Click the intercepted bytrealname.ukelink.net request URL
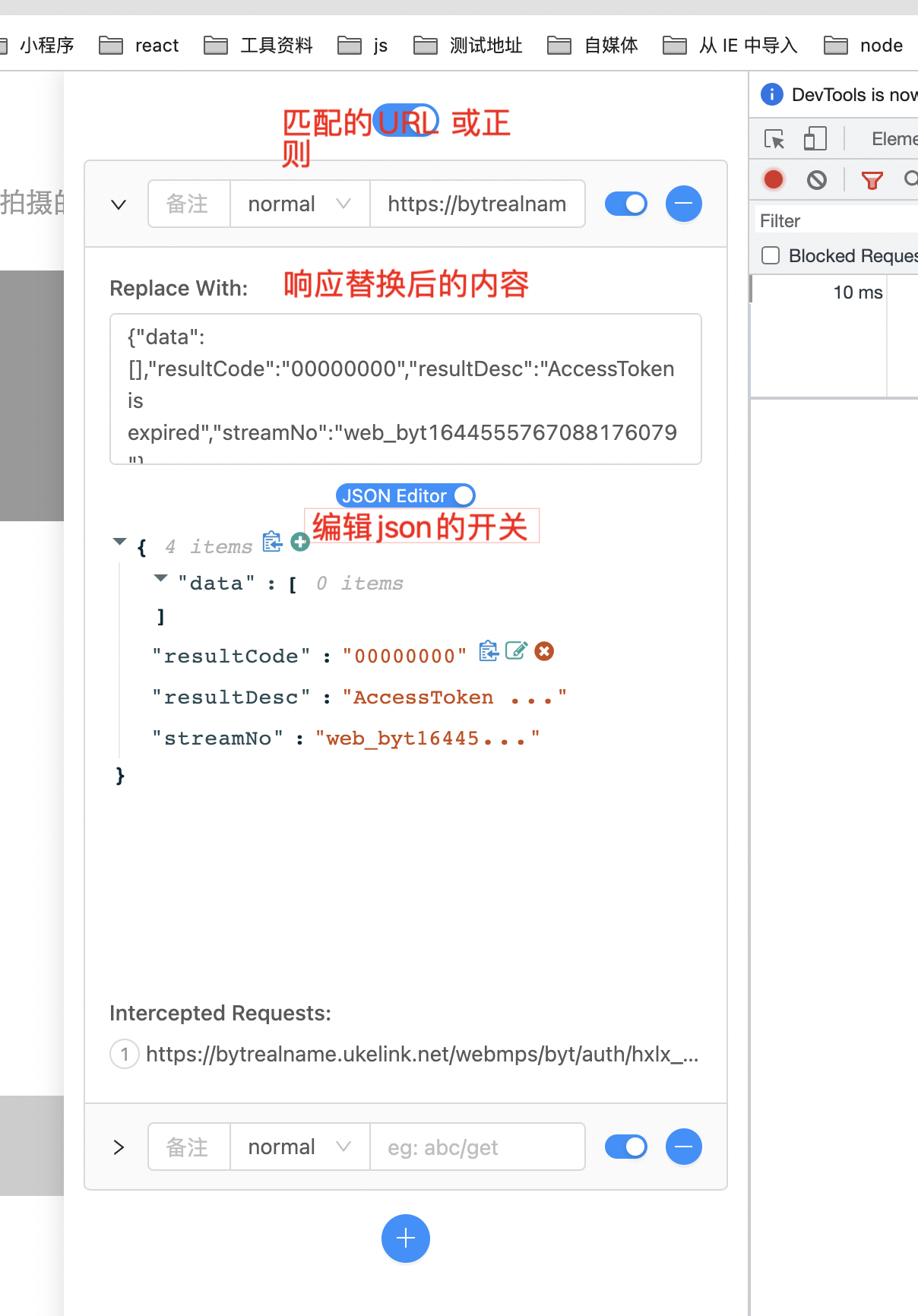The height and width of the screenshot is (1316, 918). (x=421, y=1054)
